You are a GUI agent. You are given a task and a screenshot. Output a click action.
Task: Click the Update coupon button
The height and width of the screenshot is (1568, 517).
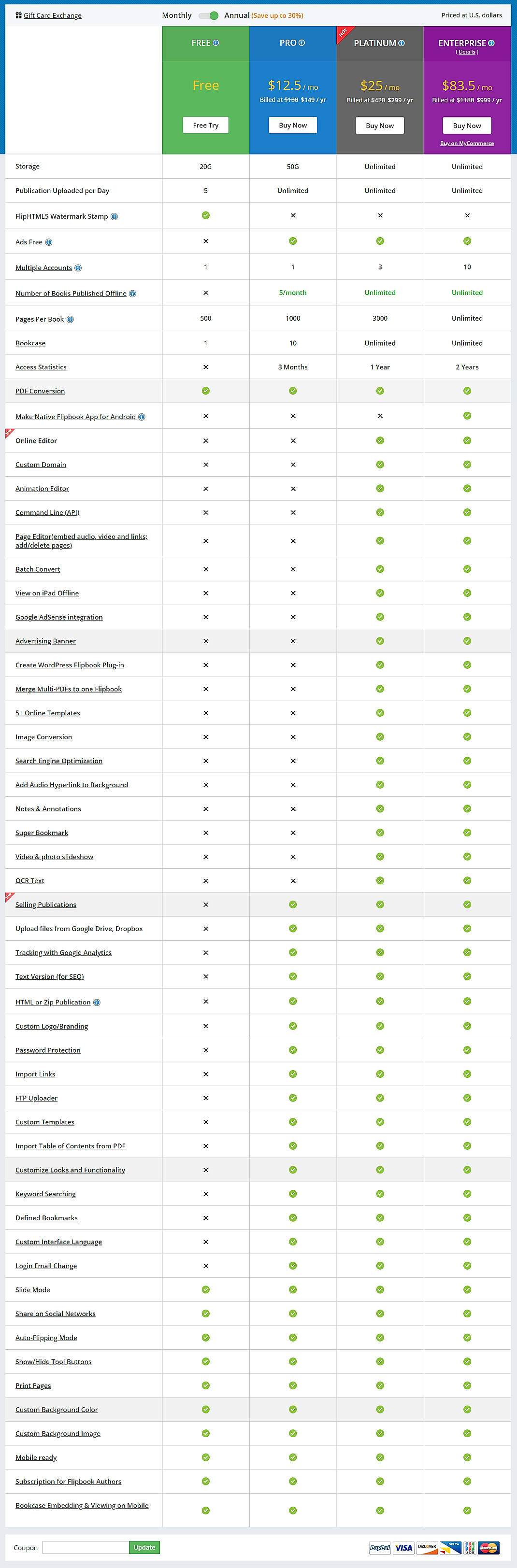pos(144,1547)
